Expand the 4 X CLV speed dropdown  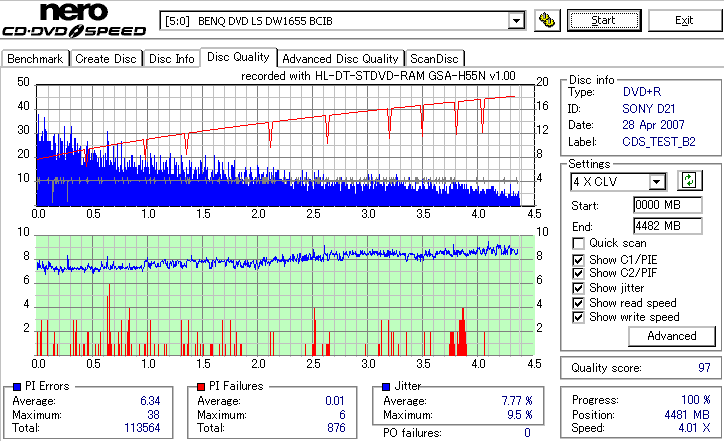click(656, 182)
